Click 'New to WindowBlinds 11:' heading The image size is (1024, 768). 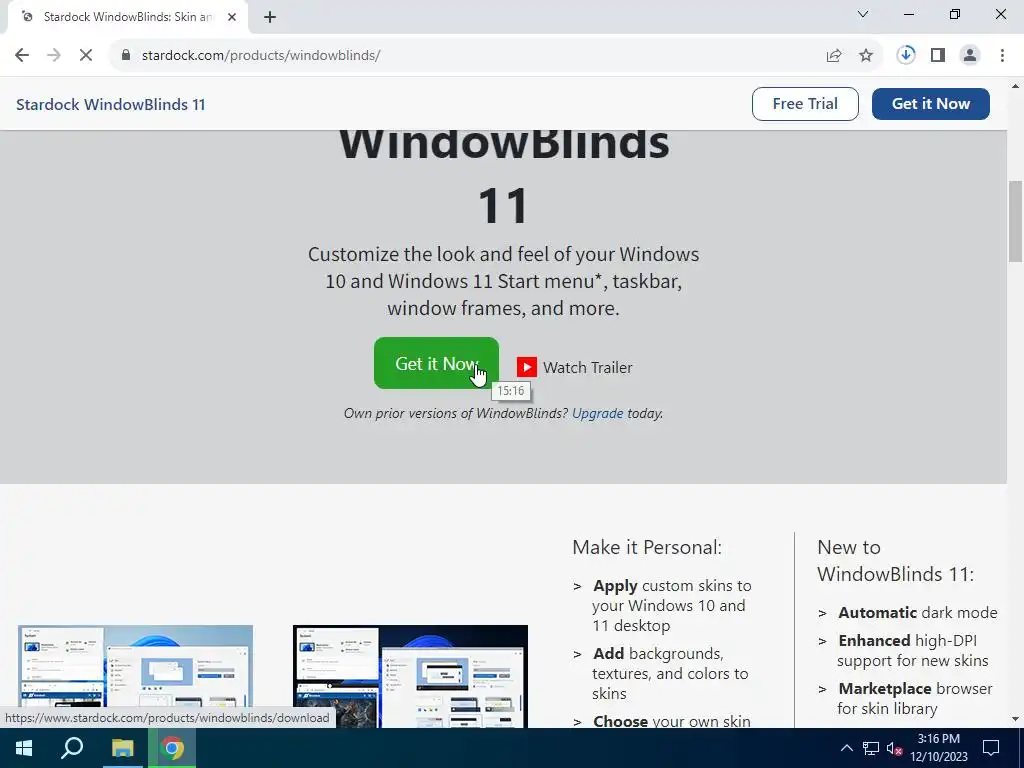[x=895, y=560]
